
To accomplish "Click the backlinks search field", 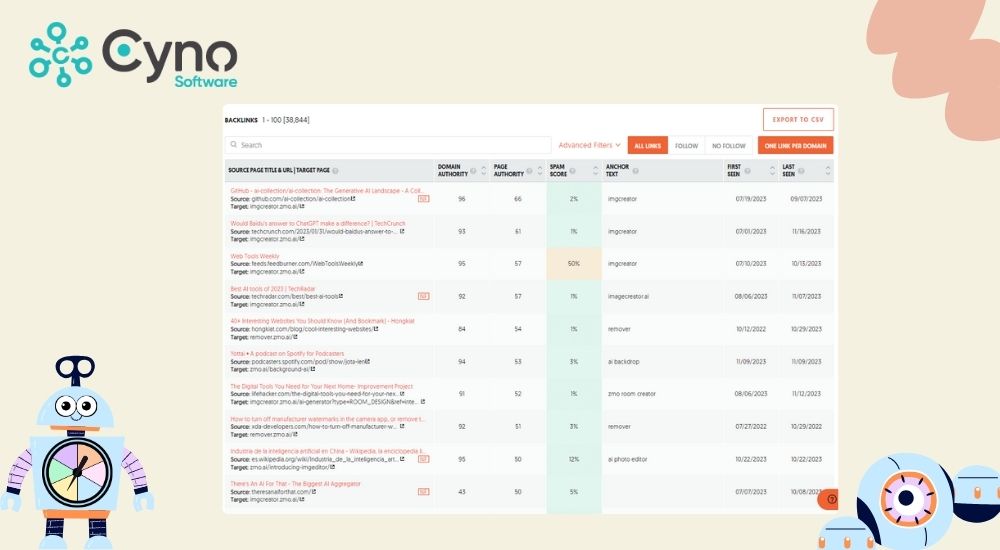I will point(390,145).
